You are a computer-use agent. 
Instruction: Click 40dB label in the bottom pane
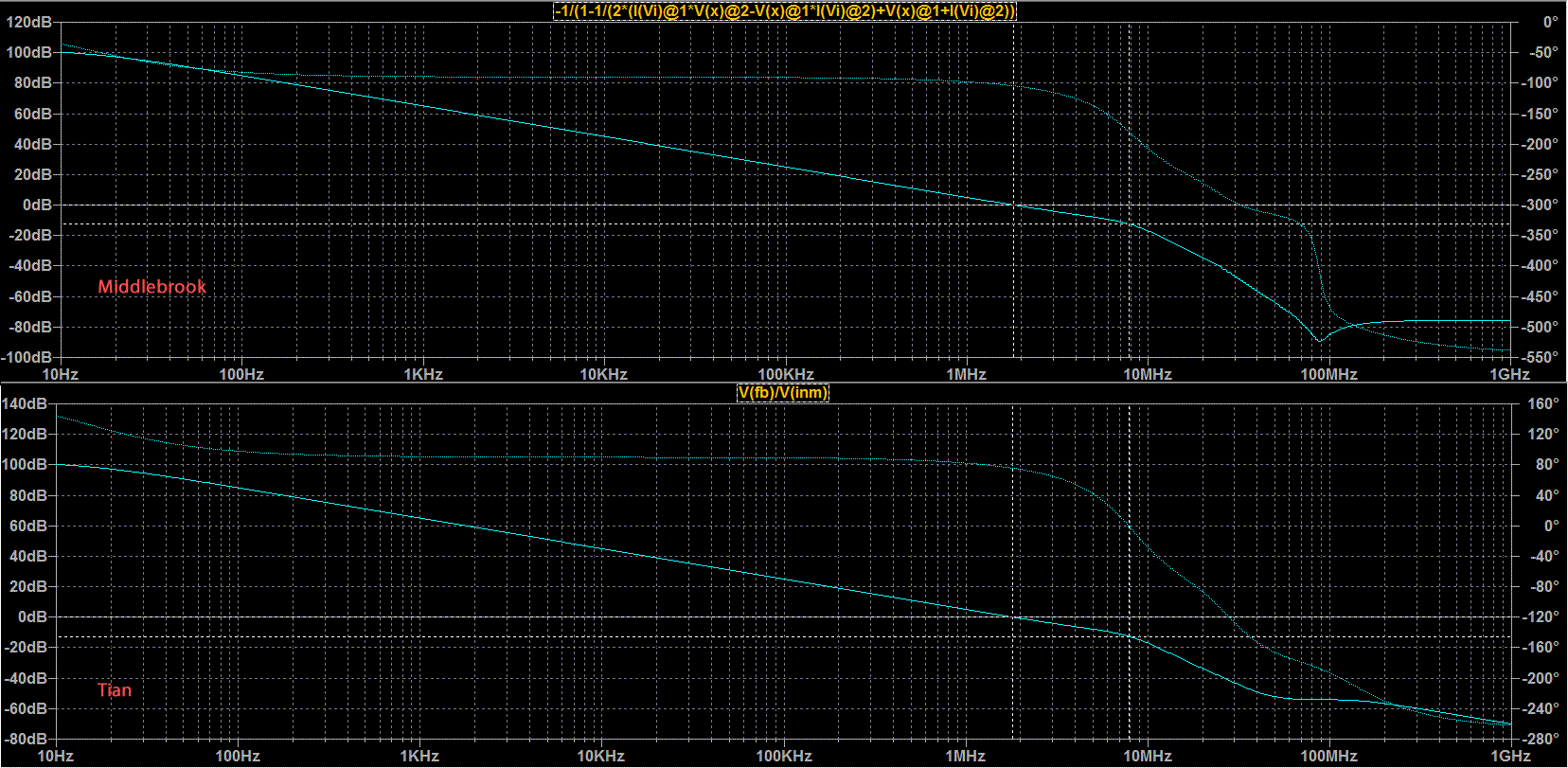click(28, 556)
